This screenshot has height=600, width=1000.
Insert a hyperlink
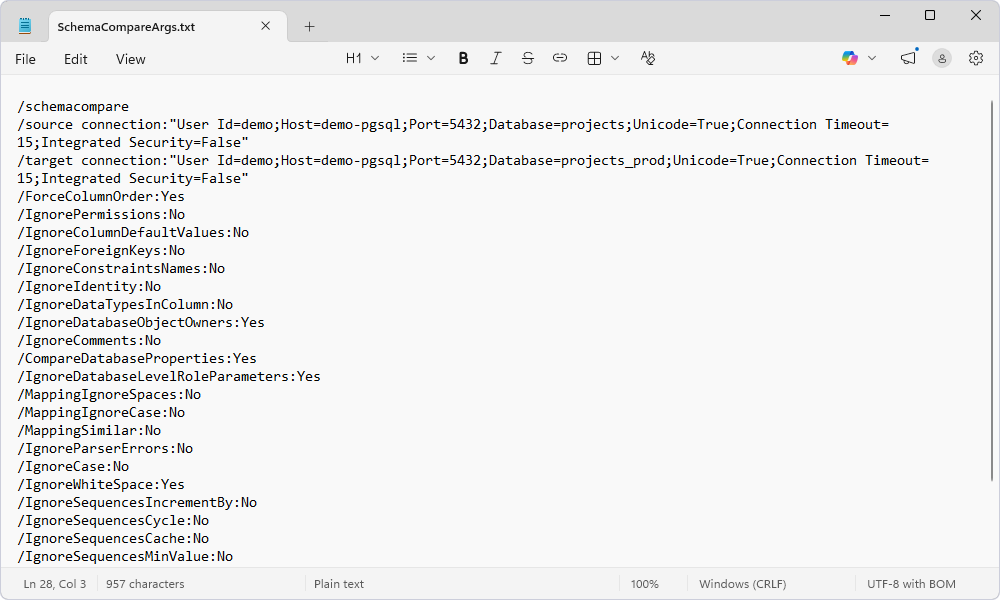pos(559,58)
